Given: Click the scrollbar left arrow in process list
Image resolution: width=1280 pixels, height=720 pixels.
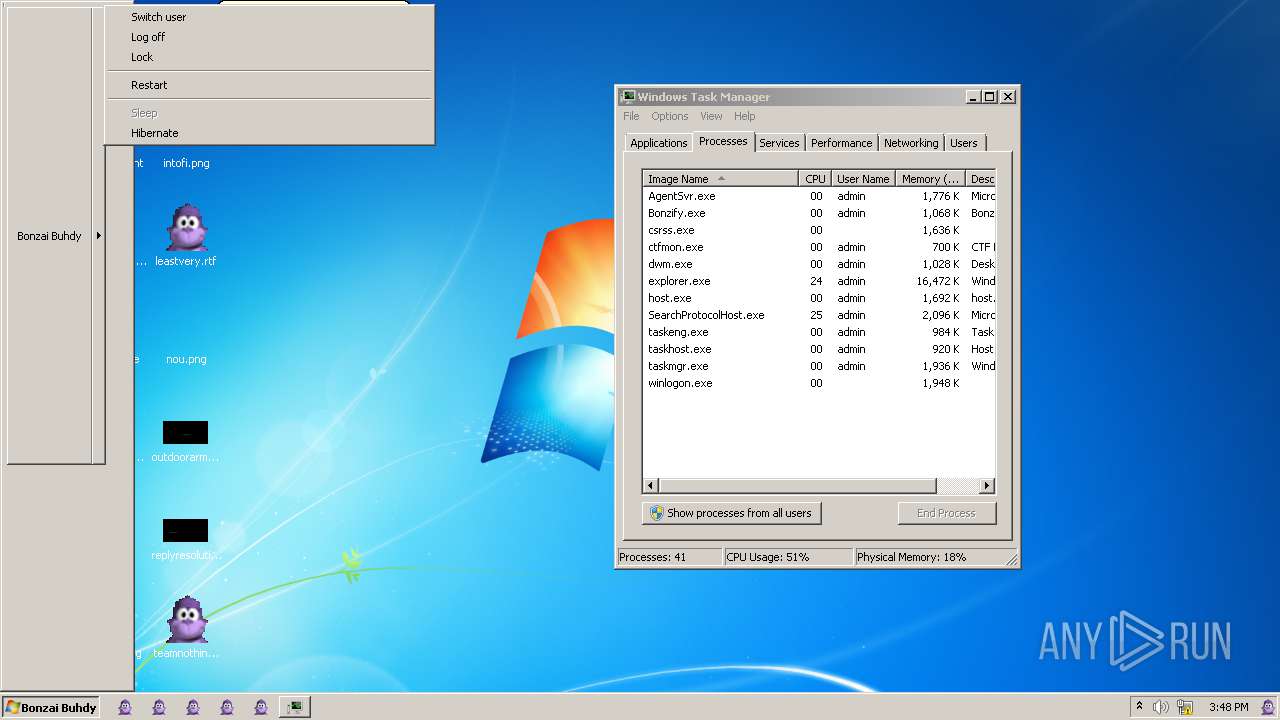Looking at the screenshot, I should pos(651,486).
